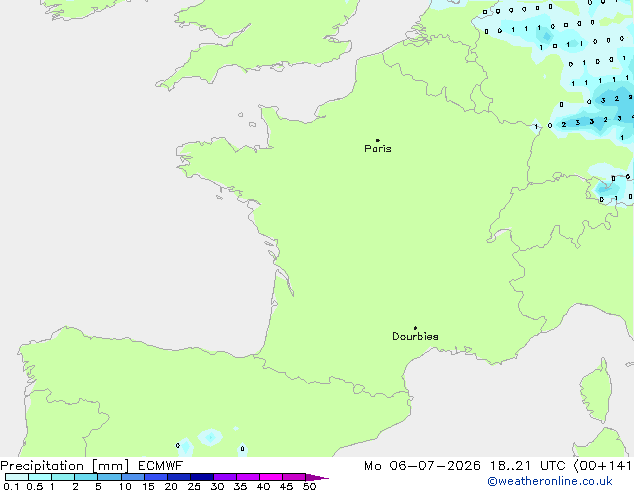634x490 pixels.
Task: Select the Dourbies location dot marker
Action: [415, 328]
